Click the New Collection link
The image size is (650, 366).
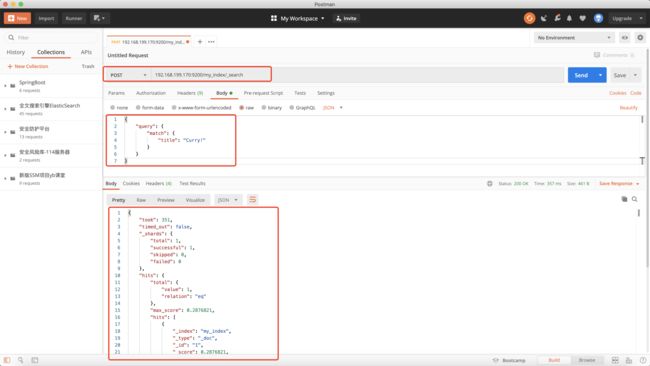tap(28, 66)
